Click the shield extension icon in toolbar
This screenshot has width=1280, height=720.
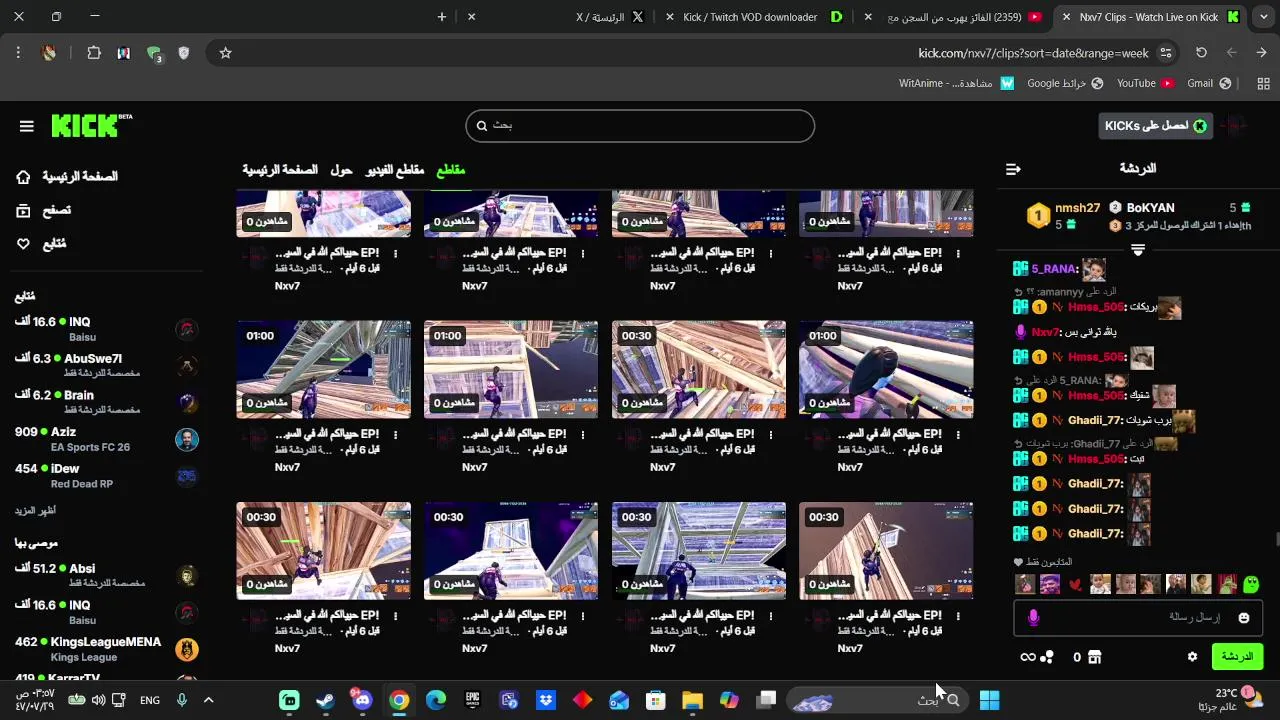pos(184,53)
